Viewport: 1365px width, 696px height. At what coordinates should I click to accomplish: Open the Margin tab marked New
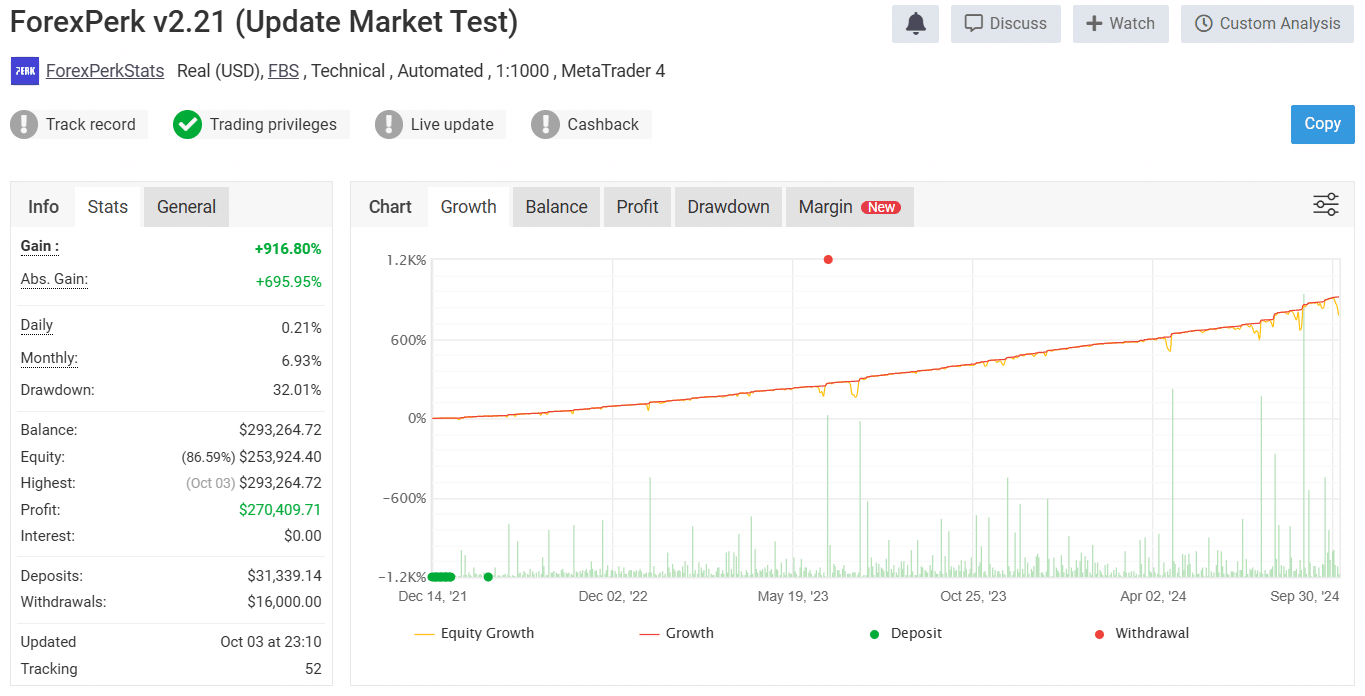848,207
